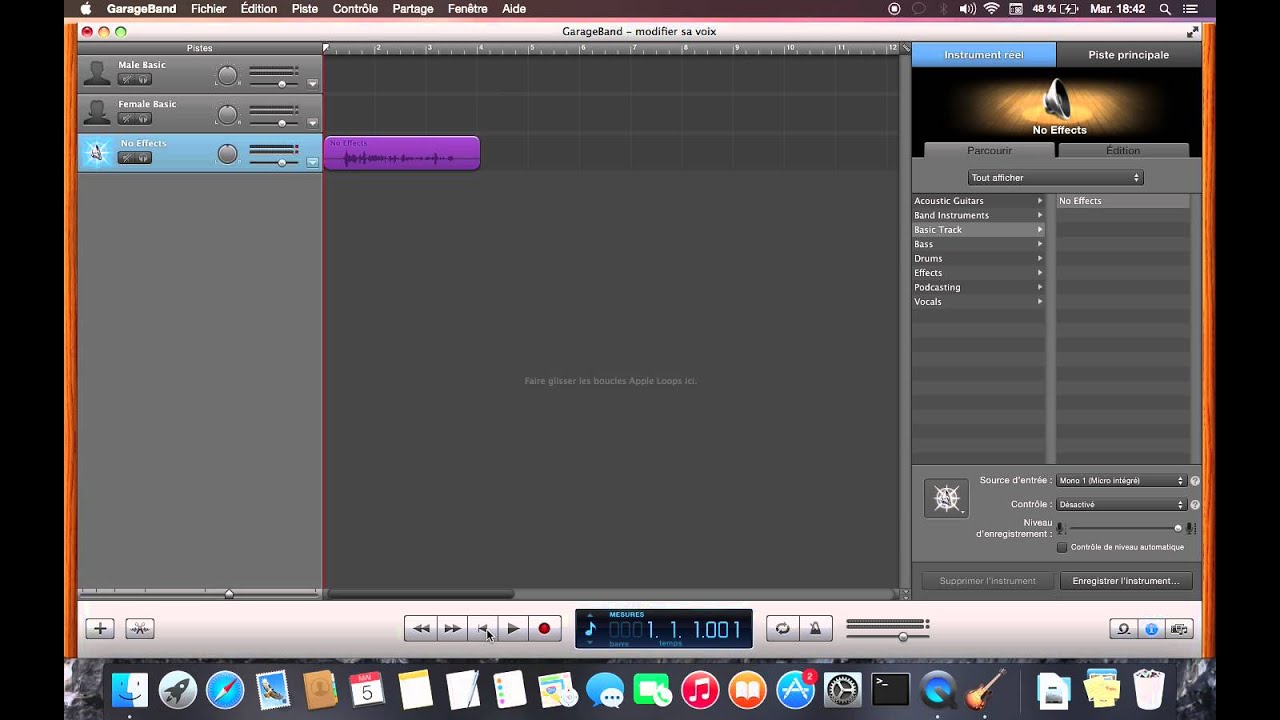The image size is (1280, 720).
Task: Enable Contrôle de niveau automatique checkbox
Action: pyautogui.click(x=1062, y=547)
